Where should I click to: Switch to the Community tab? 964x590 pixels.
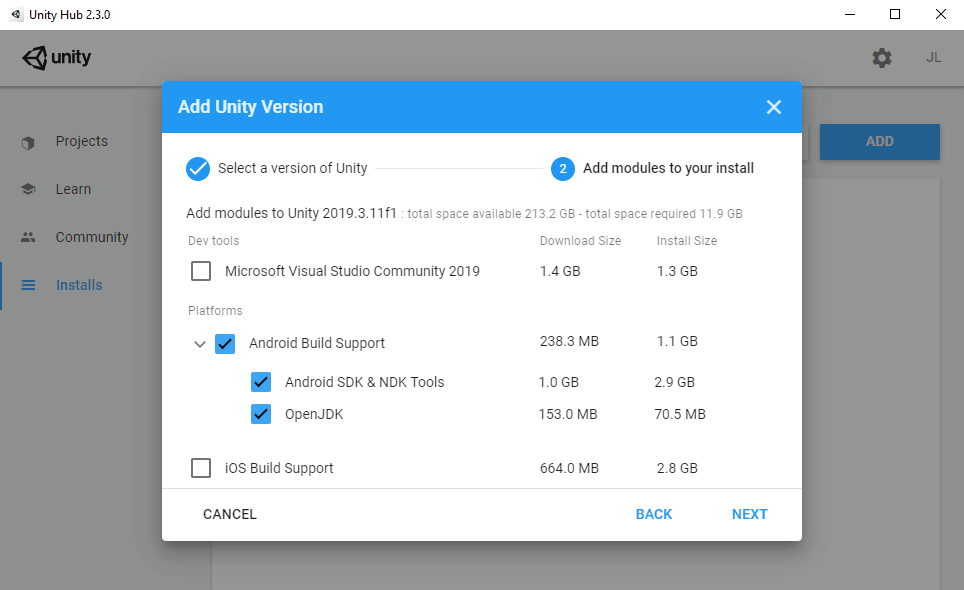[x=92, y=238]
